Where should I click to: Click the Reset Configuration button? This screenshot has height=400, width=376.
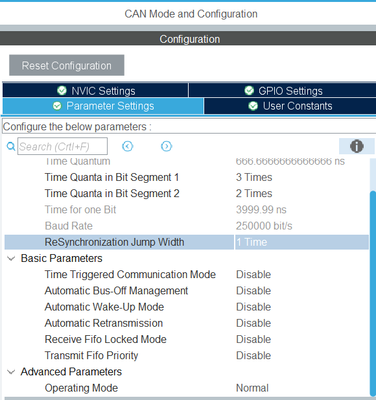(x=67, y=65)
